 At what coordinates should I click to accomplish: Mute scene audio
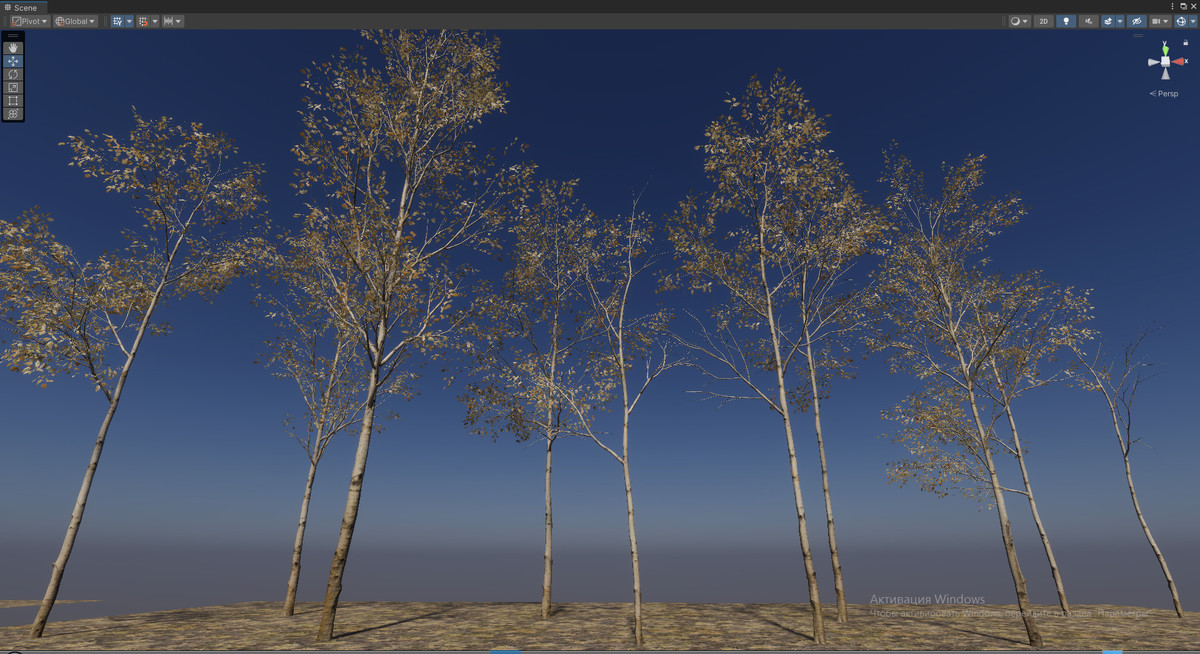1088,21
